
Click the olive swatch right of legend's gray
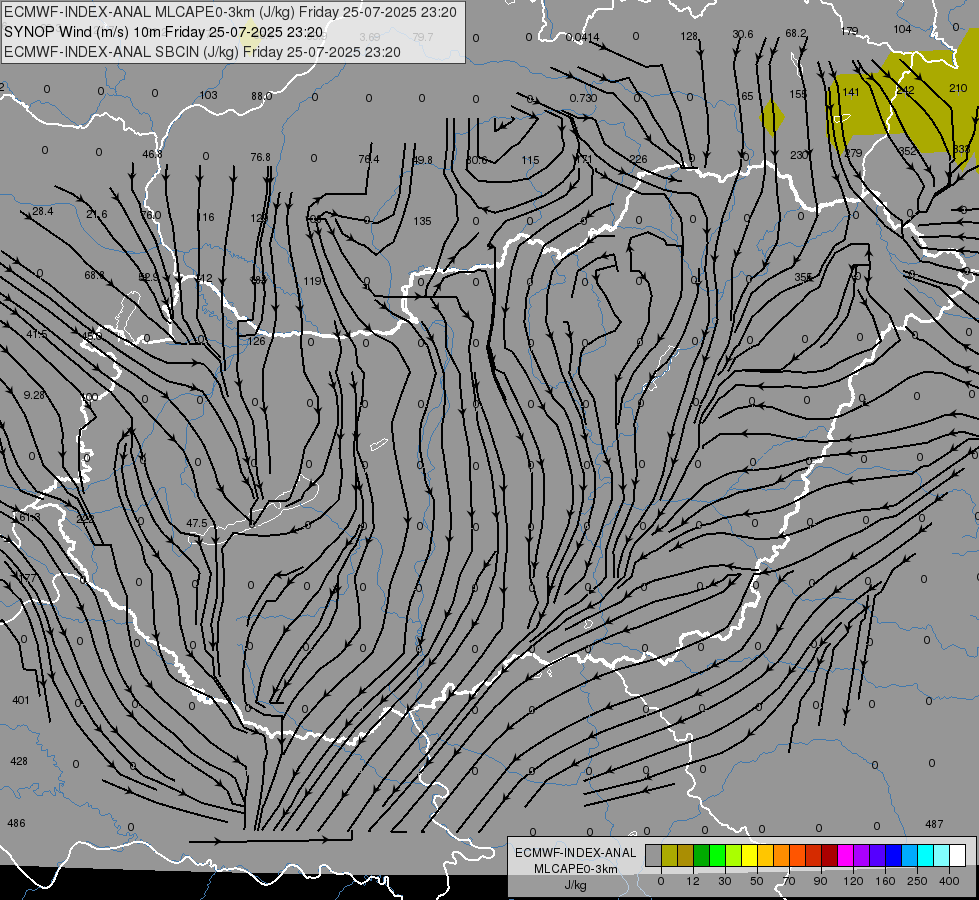pyautogui.click(x=669, y=855)
